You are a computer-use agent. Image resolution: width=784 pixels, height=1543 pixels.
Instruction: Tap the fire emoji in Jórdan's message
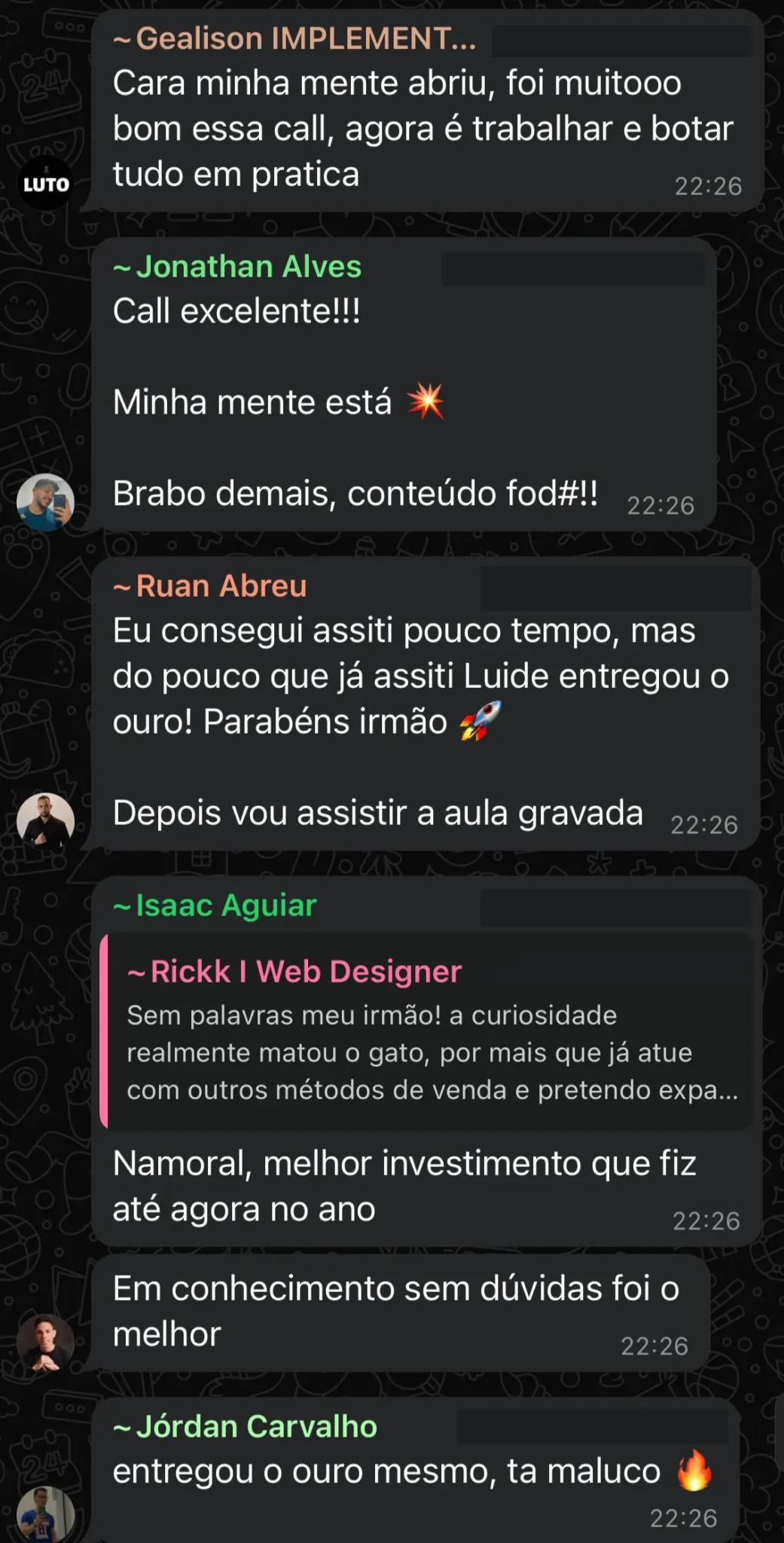[x=694, y=1470]
